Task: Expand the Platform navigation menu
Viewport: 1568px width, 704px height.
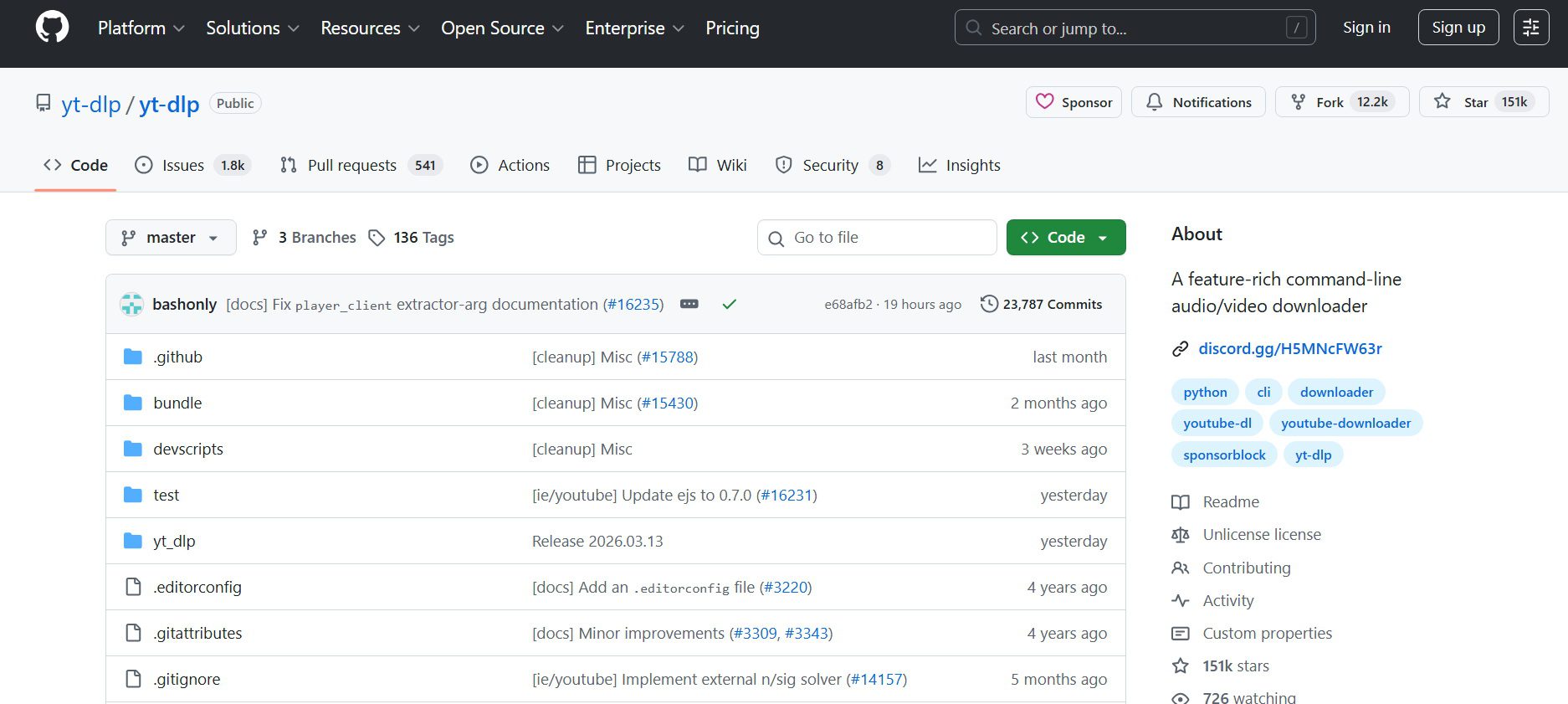Action: (x=141, y=28)
